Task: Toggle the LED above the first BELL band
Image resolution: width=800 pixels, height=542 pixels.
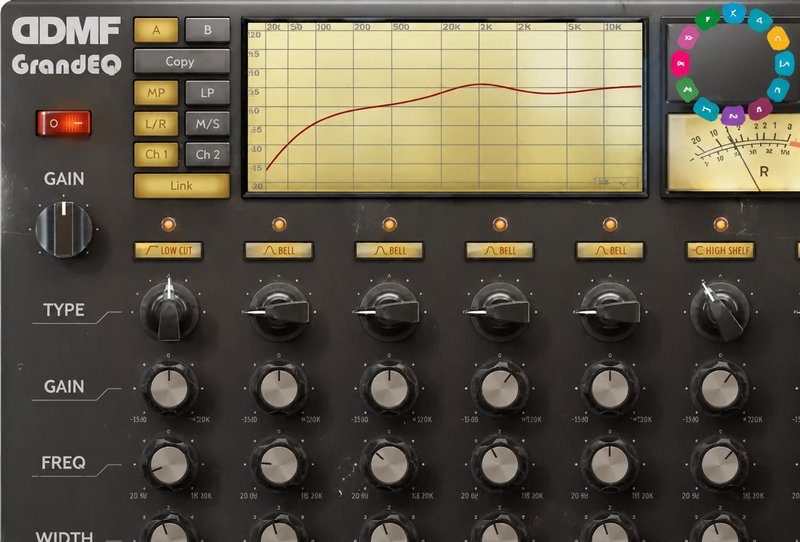Action: (279, 224)
